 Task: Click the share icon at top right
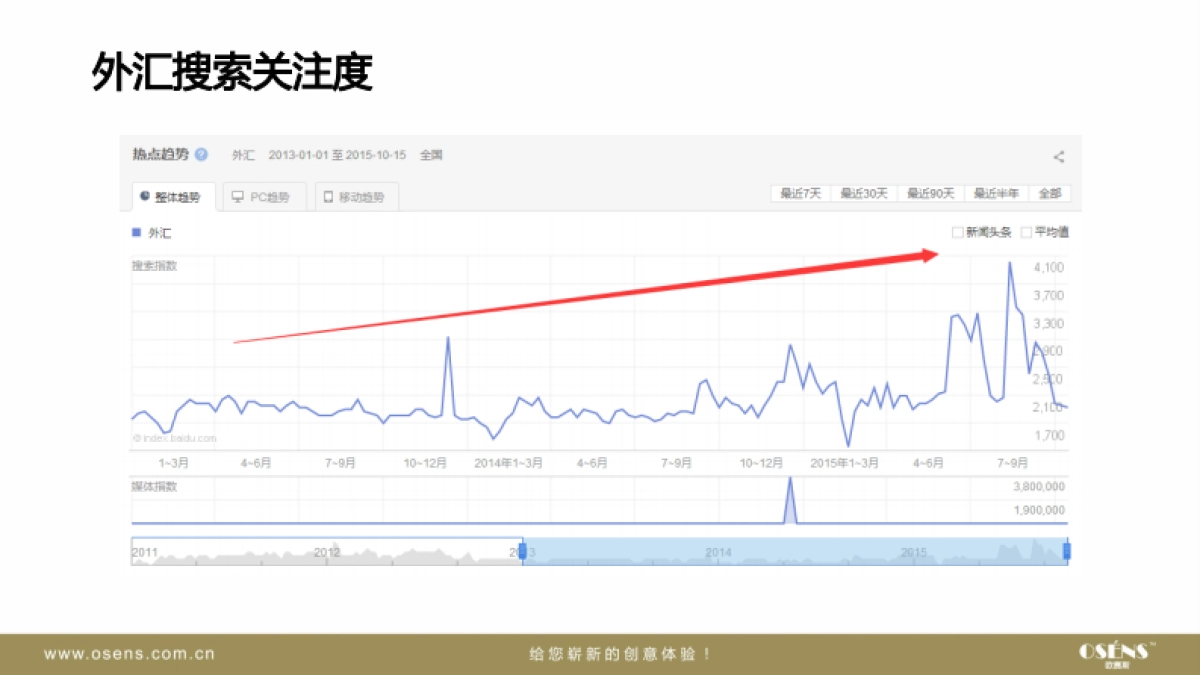[1058, 155]
